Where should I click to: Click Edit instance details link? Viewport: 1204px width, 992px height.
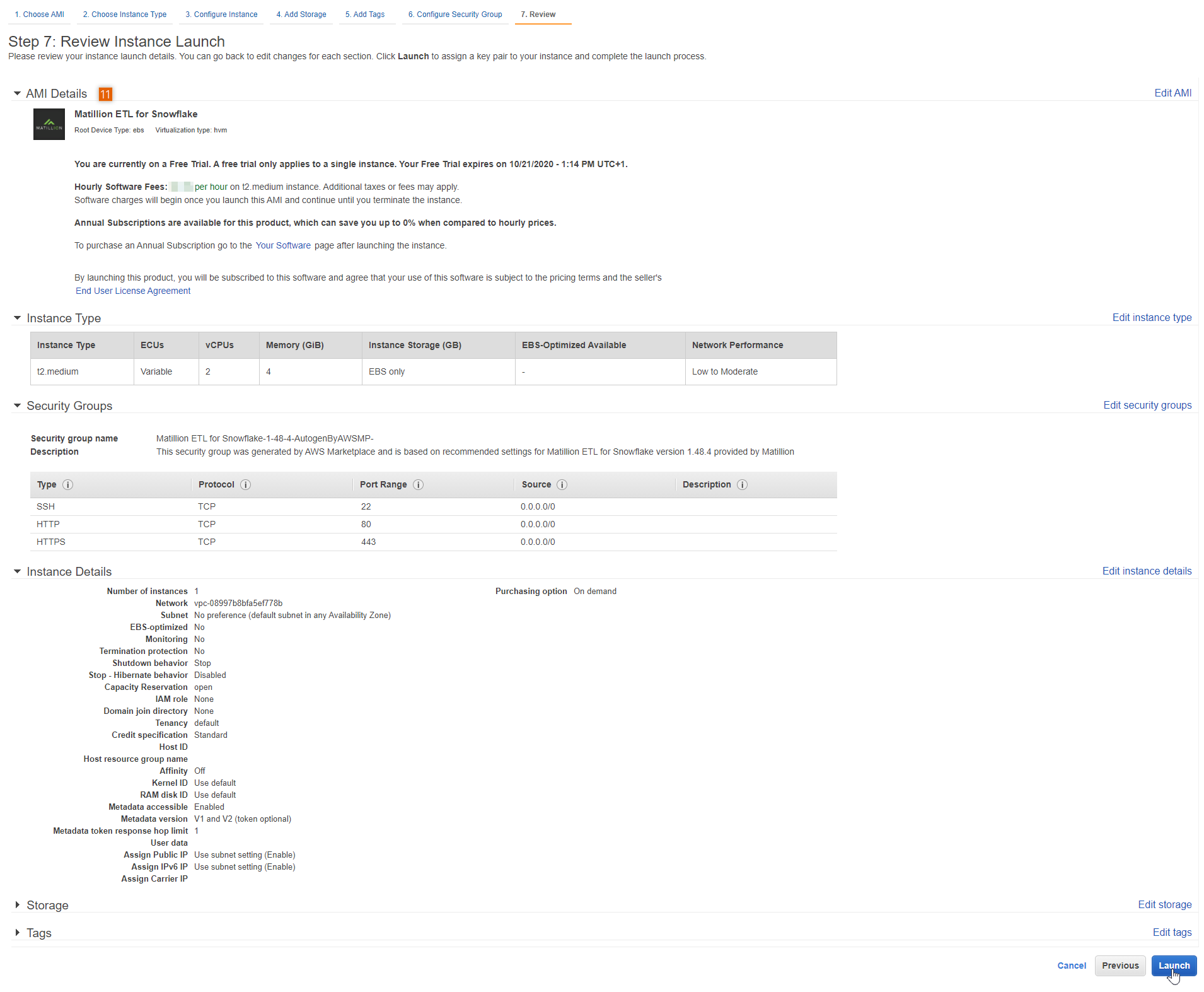[1147, 571]
